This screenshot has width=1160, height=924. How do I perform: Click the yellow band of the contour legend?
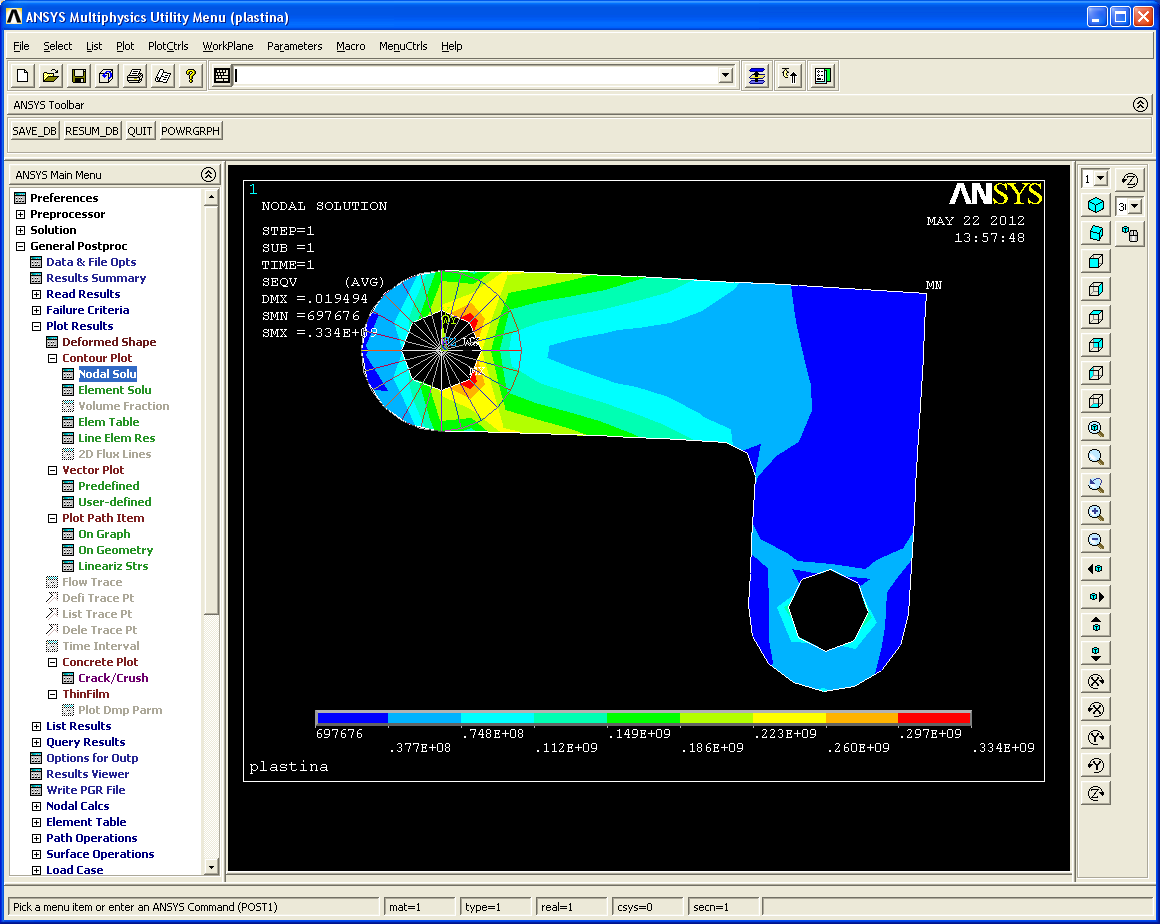pyautogui.click(x=789, y=718)
